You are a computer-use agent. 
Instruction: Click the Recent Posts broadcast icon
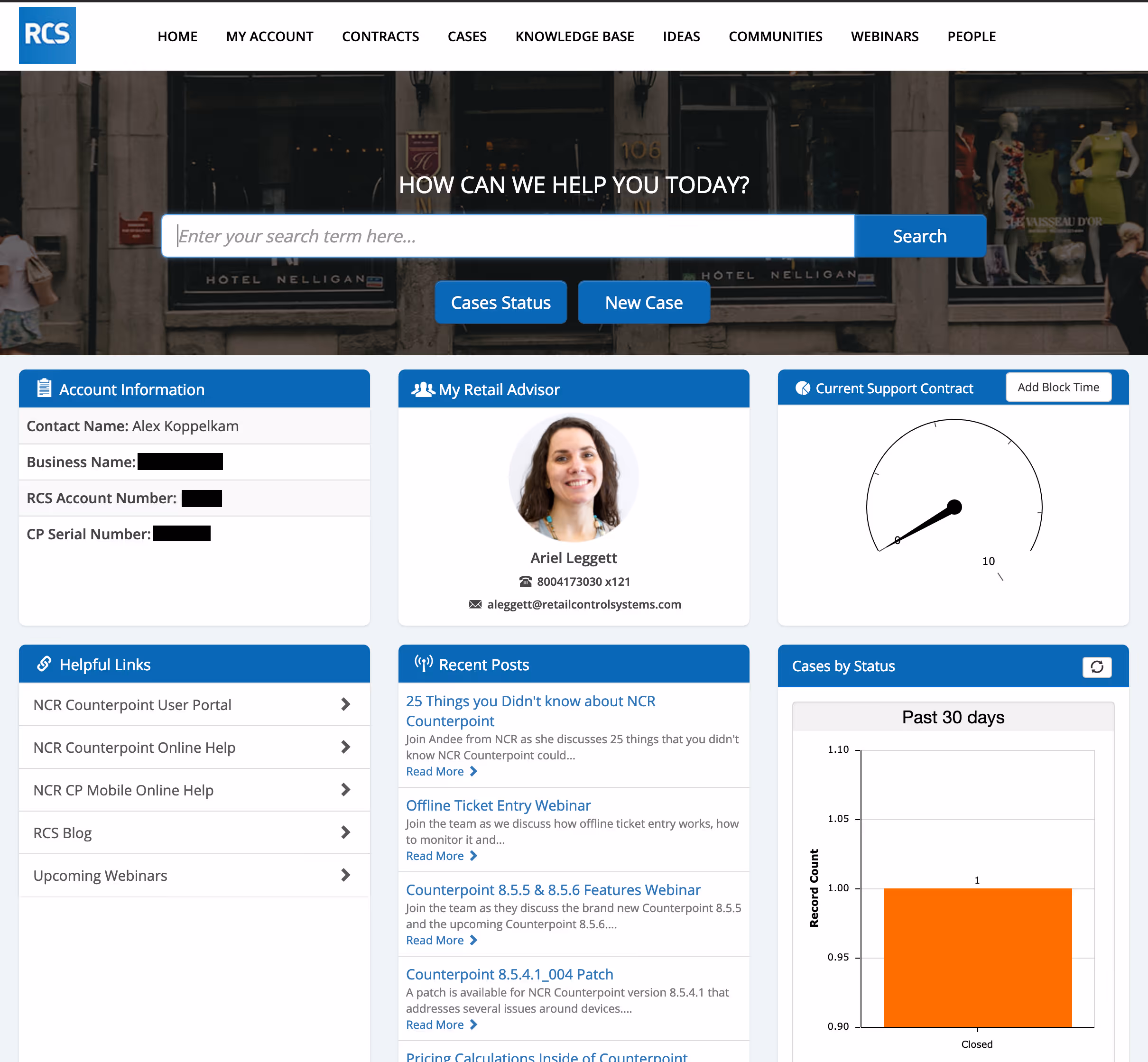424,663
